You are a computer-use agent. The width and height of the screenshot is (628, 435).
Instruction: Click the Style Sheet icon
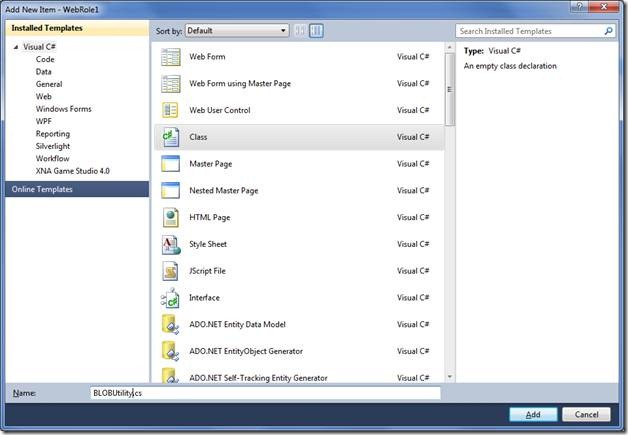point(170,244)
